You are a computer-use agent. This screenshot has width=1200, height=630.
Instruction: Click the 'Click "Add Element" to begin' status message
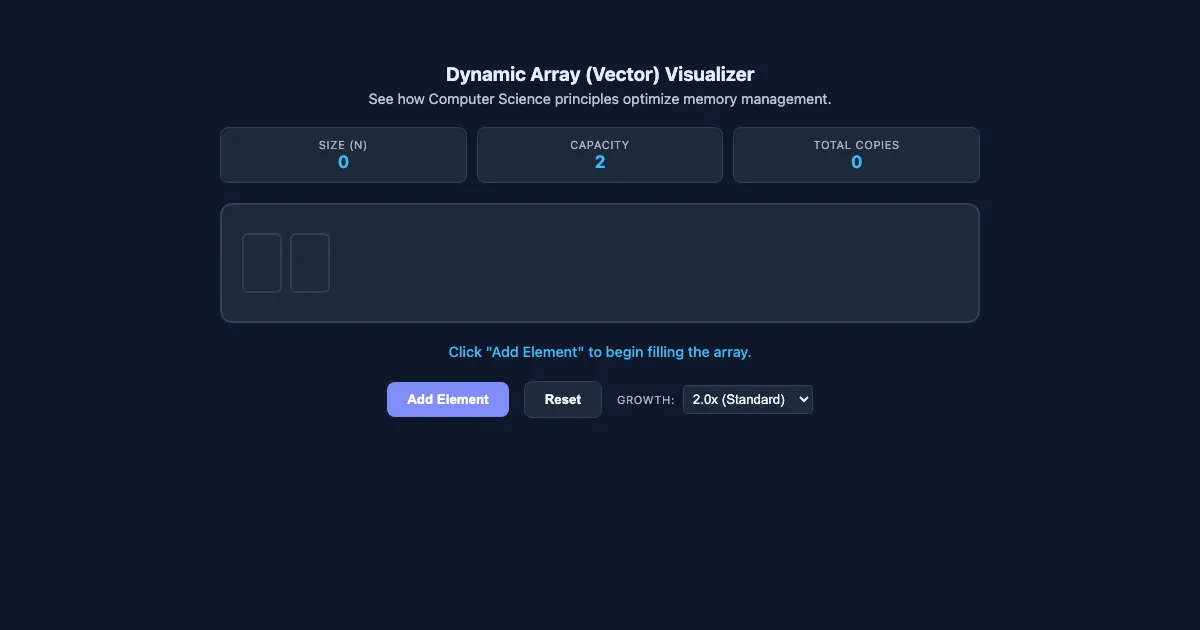600,352
